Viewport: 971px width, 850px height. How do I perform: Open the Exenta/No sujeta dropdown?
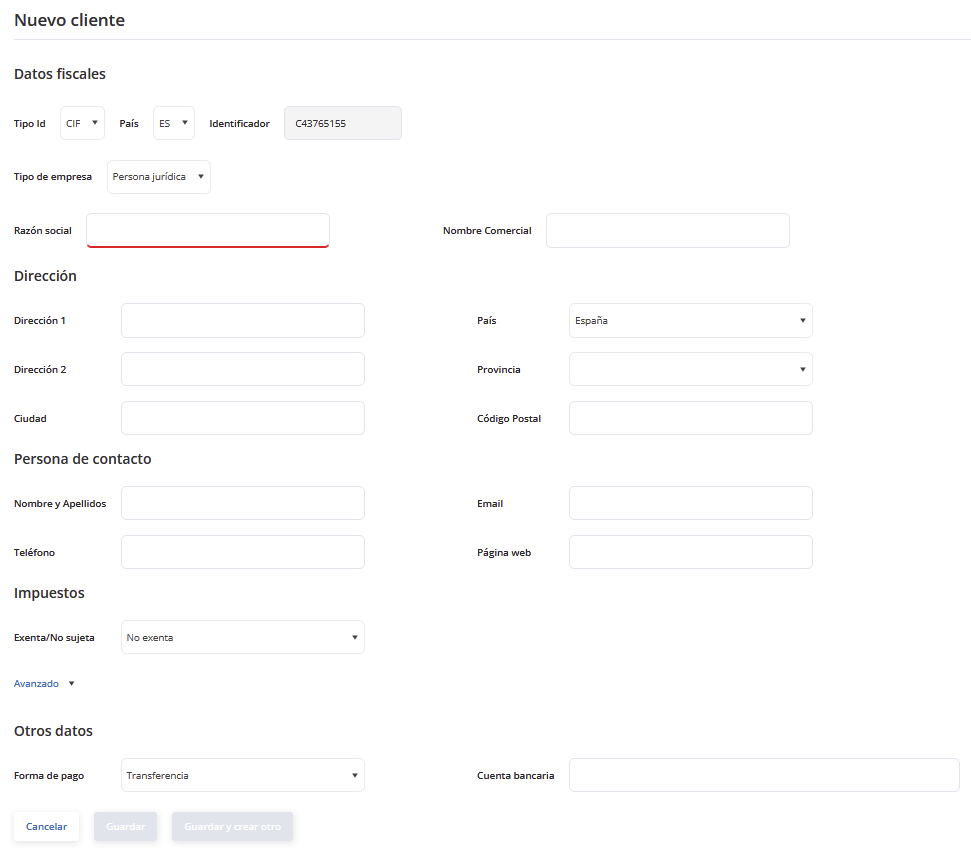243,637
